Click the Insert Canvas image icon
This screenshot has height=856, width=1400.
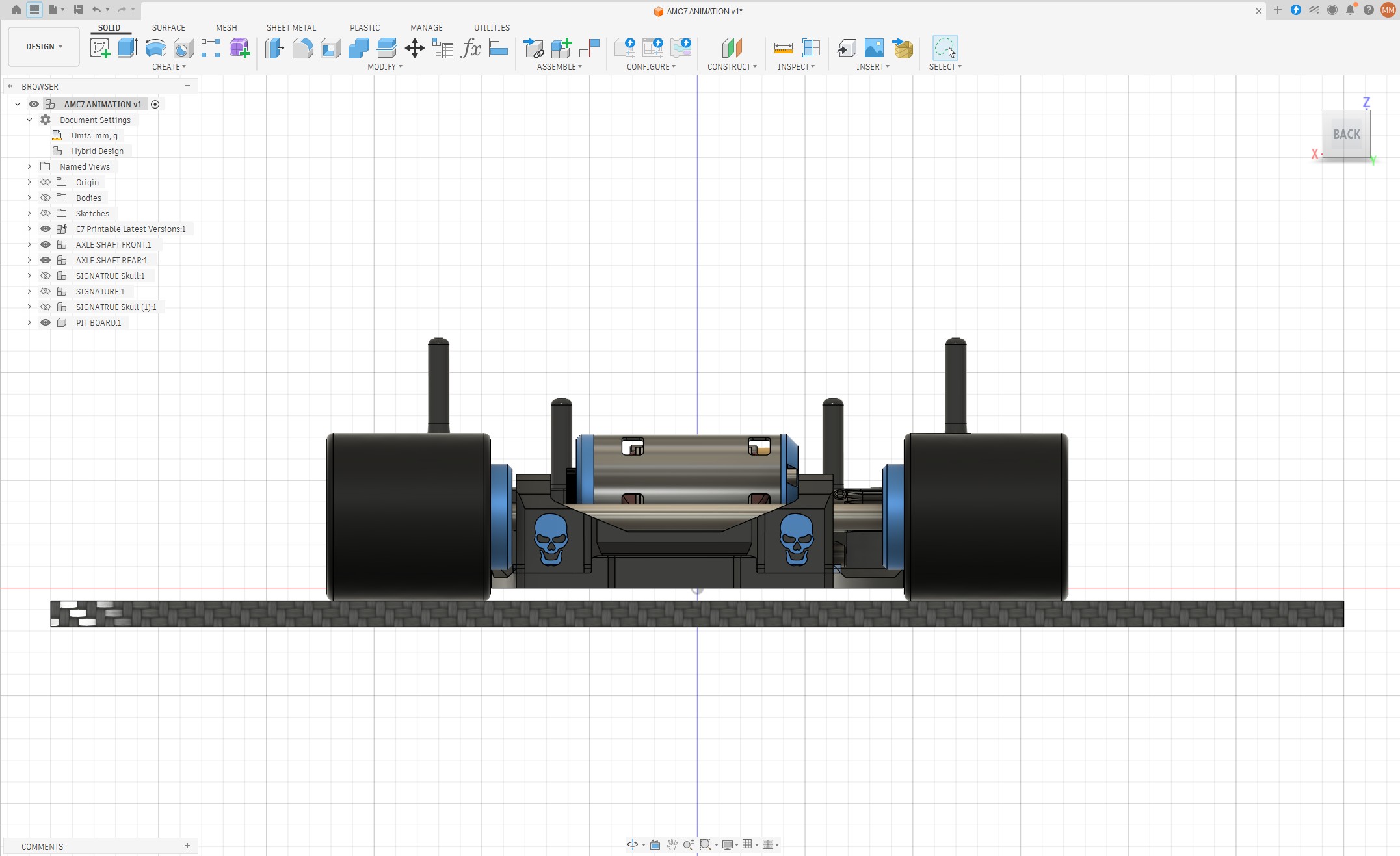coord(874,48)
